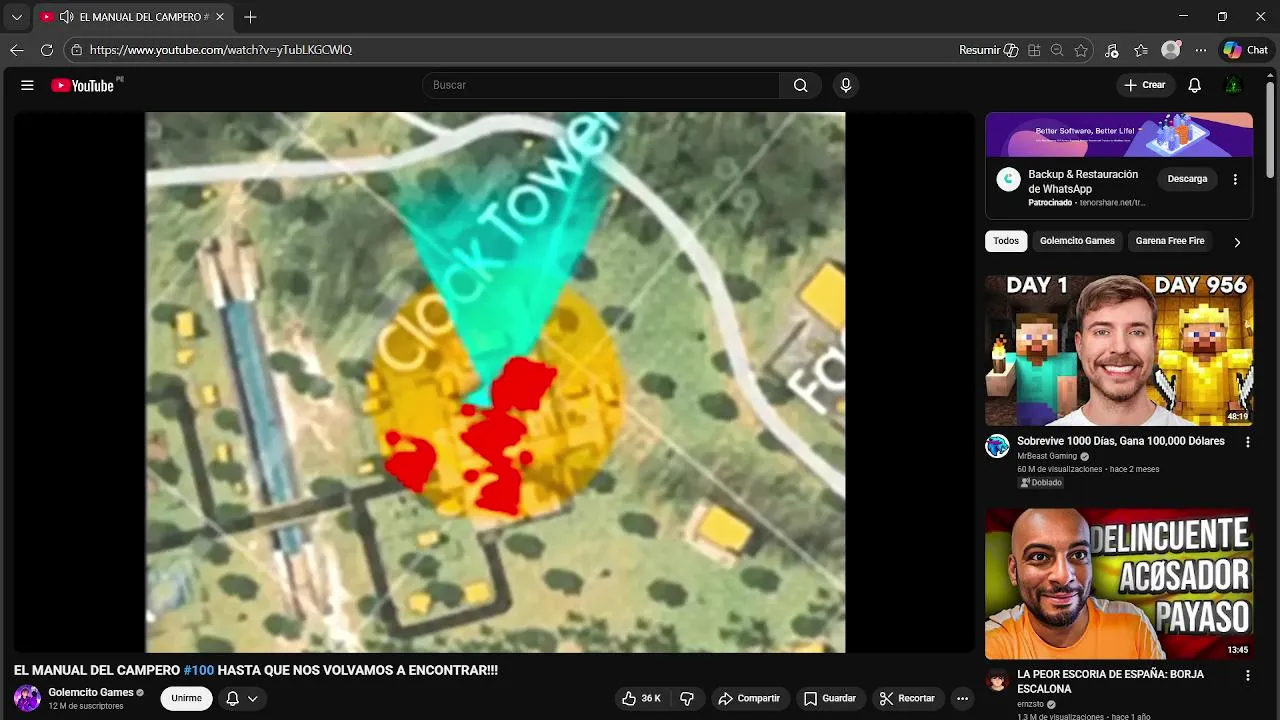
Task: Add this page to favorites star
Action: point(1081,50)
